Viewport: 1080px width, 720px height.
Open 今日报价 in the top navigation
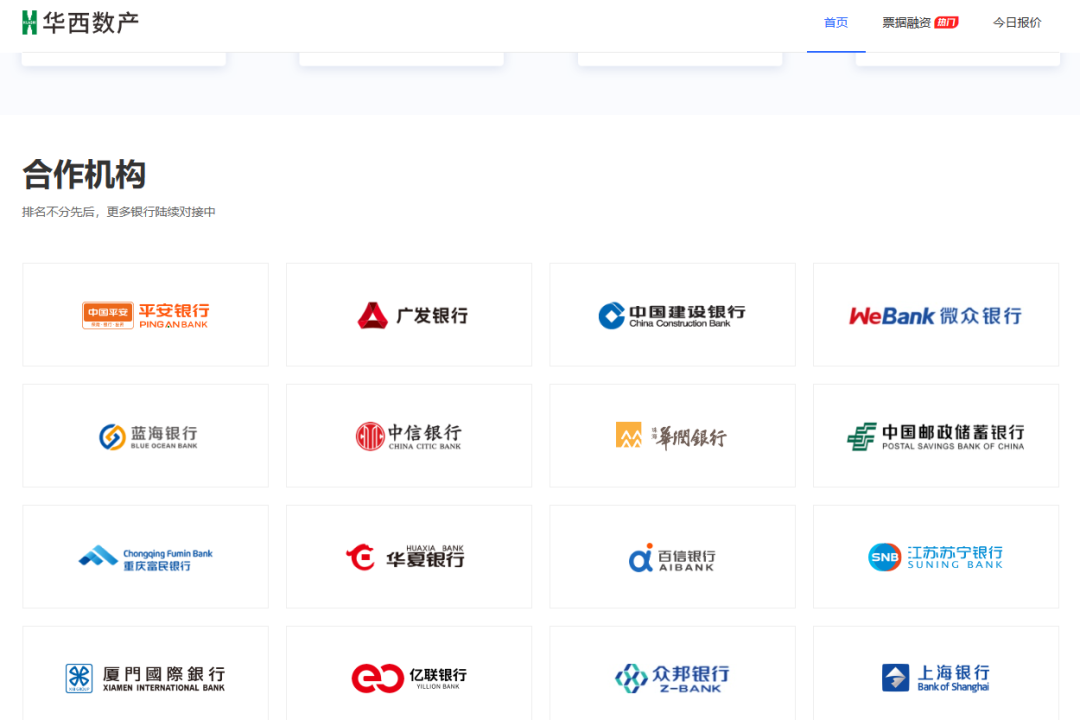[1017, 23]
